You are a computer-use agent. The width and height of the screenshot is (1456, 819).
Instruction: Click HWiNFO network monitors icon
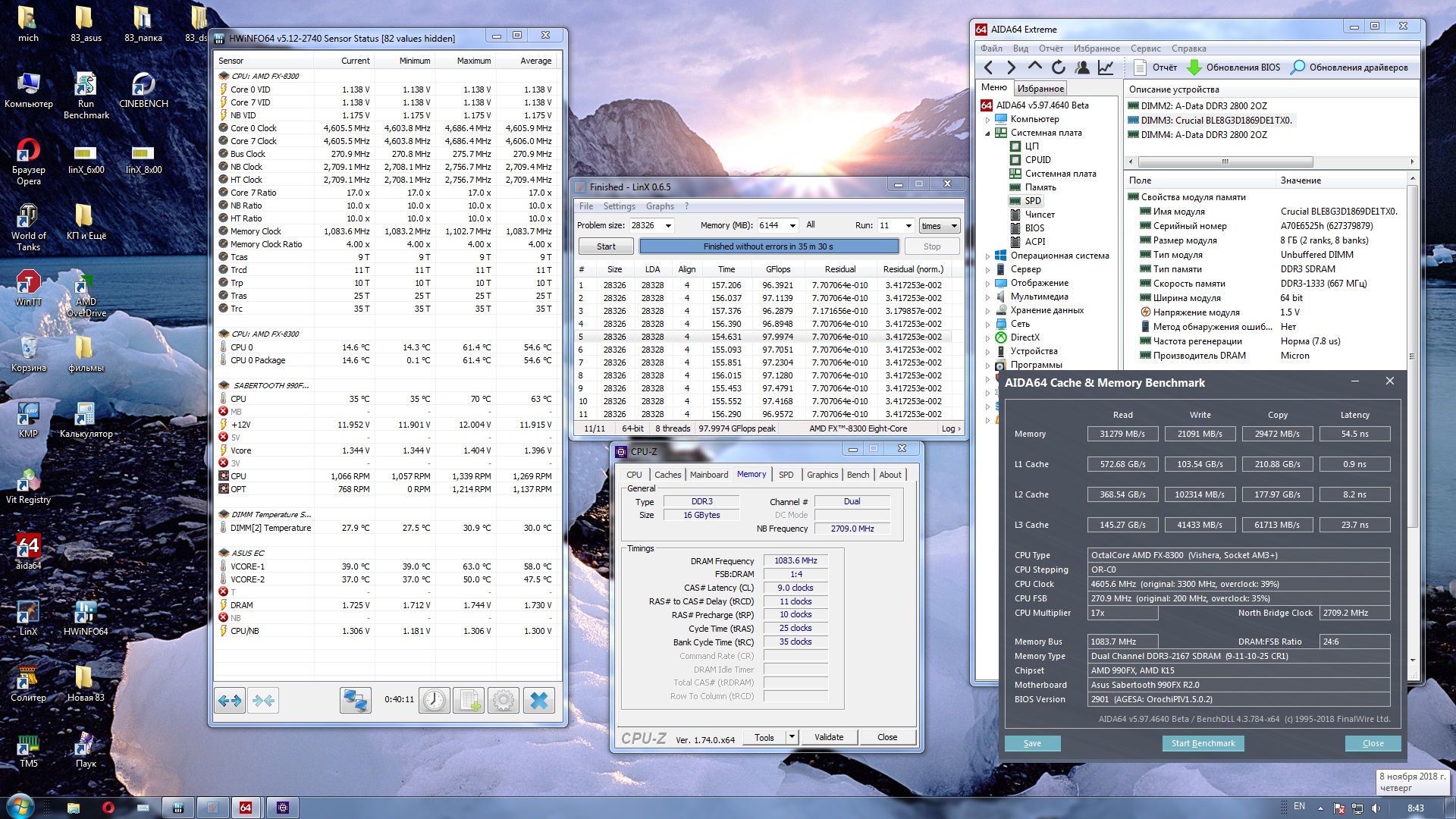click(355, 700)
